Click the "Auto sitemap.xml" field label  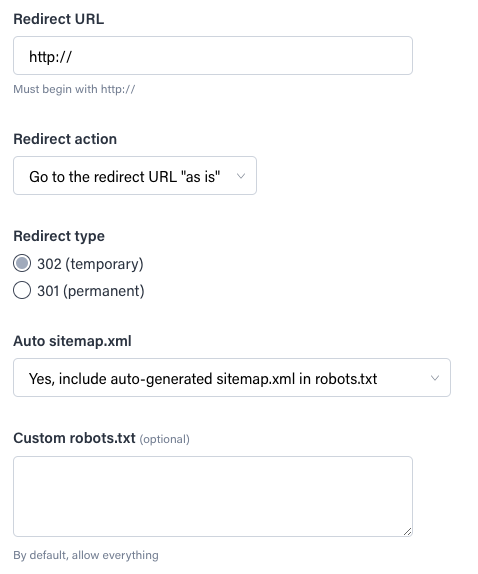click(x=72, y=341)
